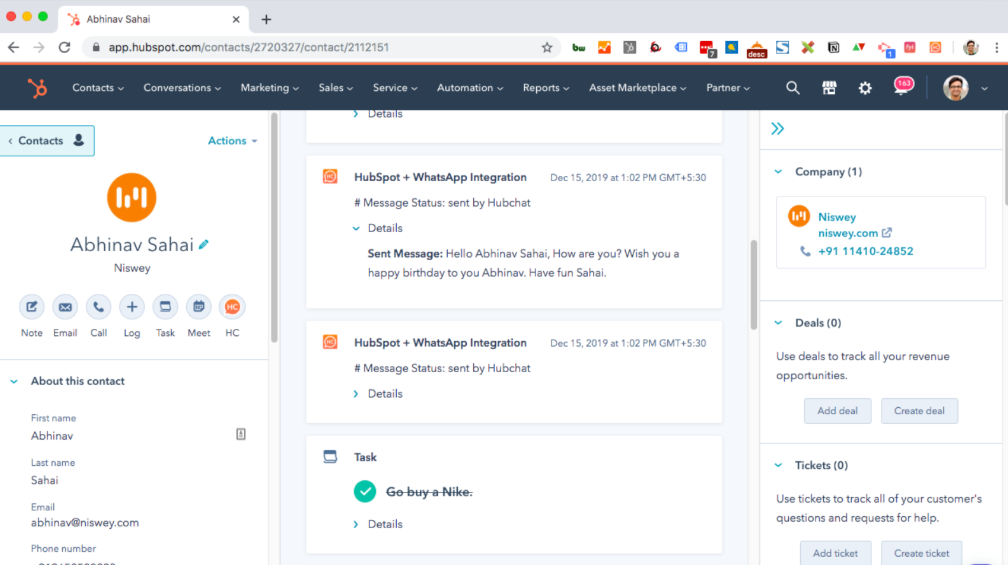Open the notifications bell with 163 badge

point(902,88)
